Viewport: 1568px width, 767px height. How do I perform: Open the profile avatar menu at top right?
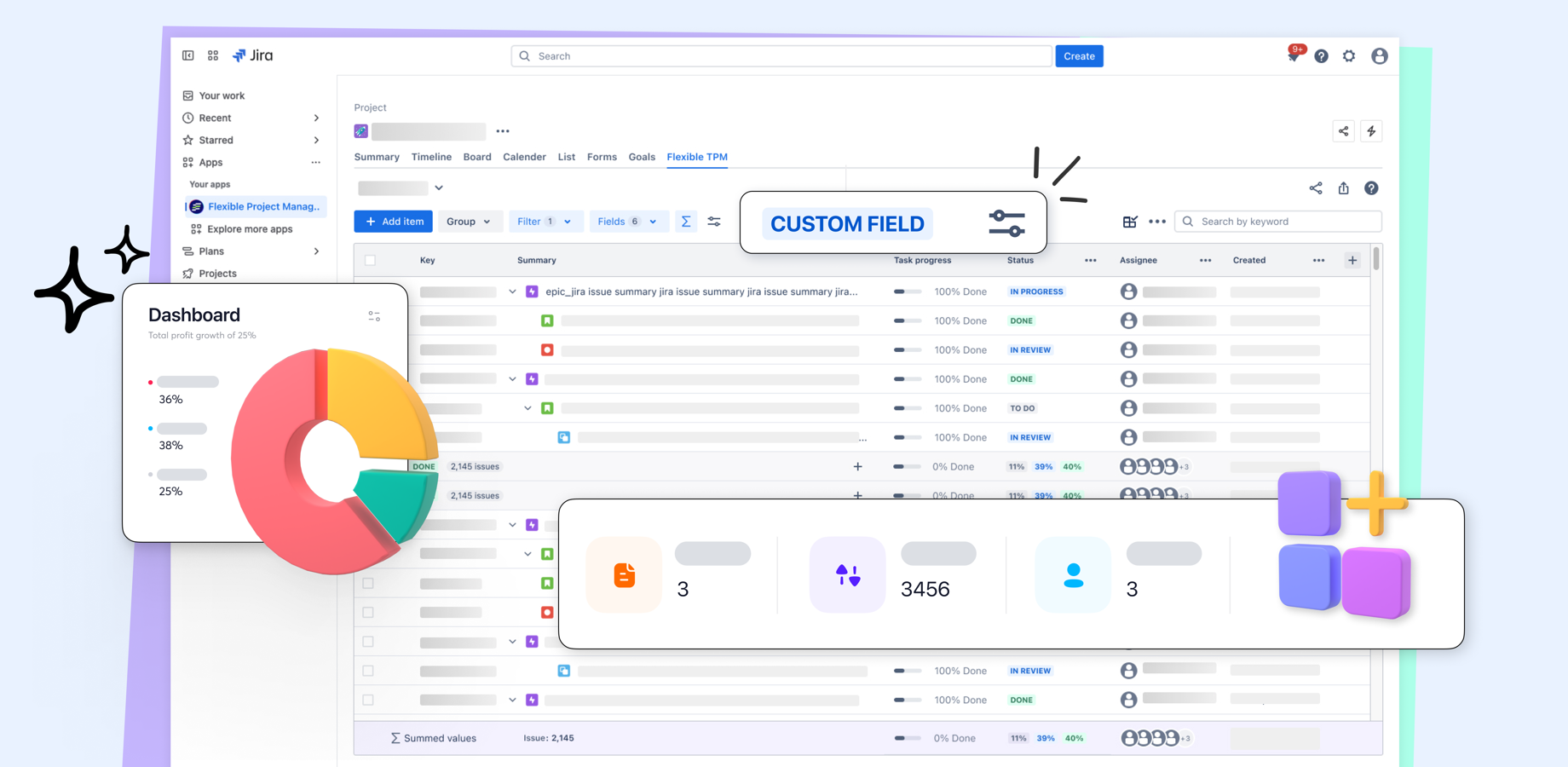(x=1379, y=56)
